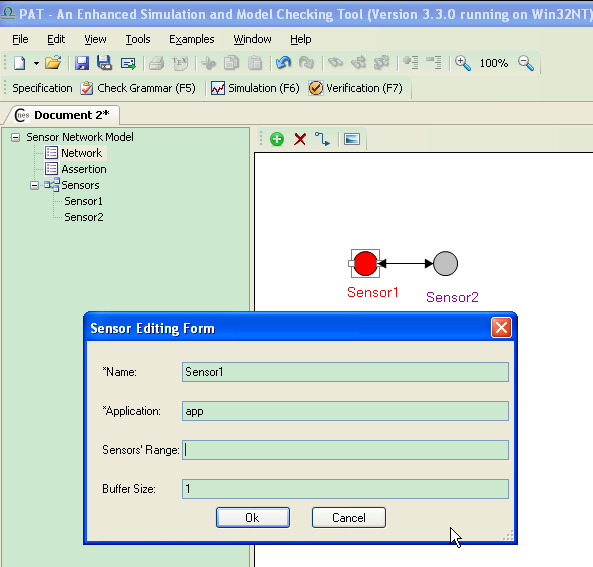Open the Examples menu
593x567 pixels.
pyautogui.click(x=191, y=39)
